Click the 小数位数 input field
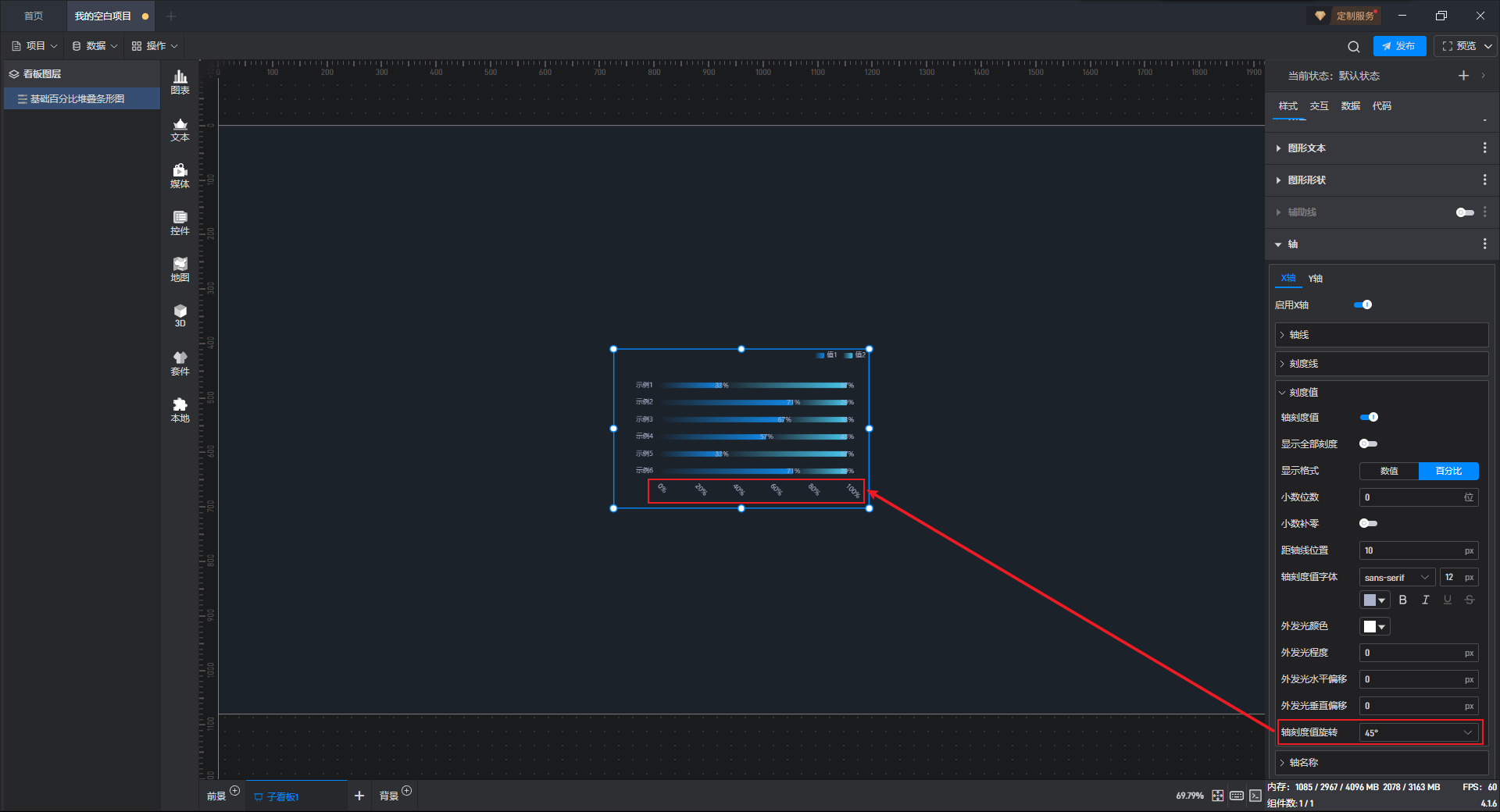The width and height of the screenshot is (1500, 812). pos(1419,497)
